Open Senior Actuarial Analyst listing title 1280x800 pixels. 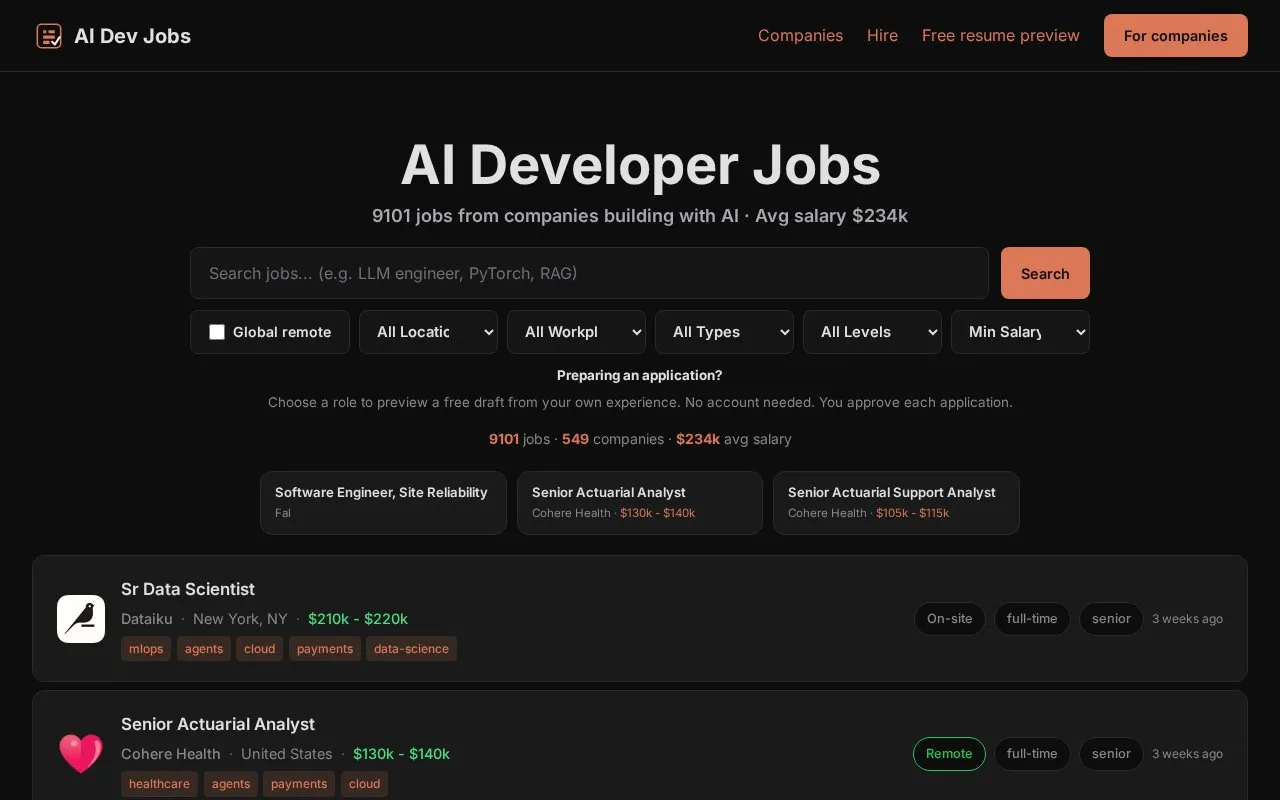point(218,724)
